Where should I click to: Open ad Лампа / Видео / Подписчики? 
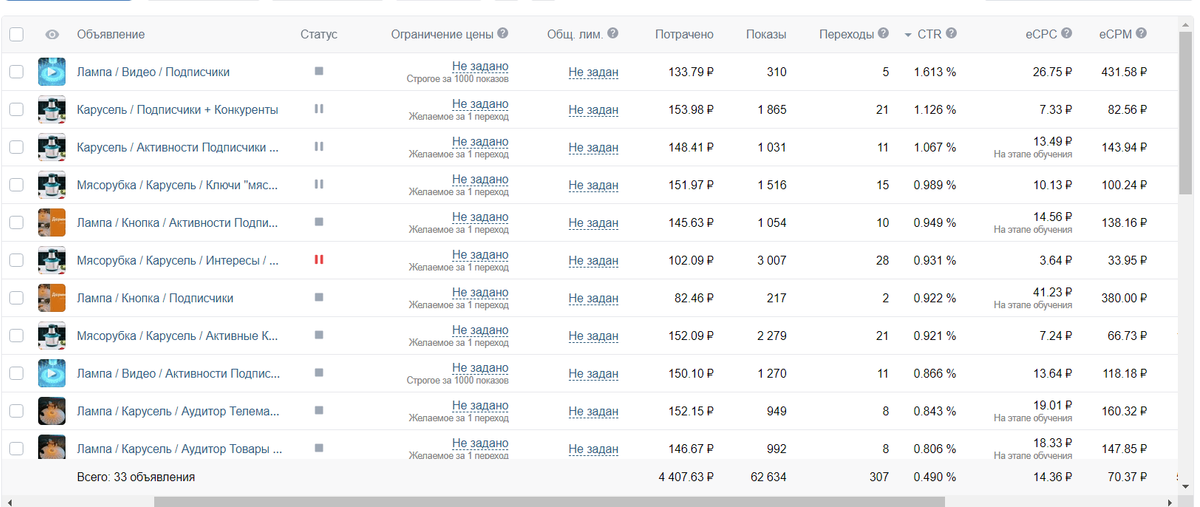[153, 72]
